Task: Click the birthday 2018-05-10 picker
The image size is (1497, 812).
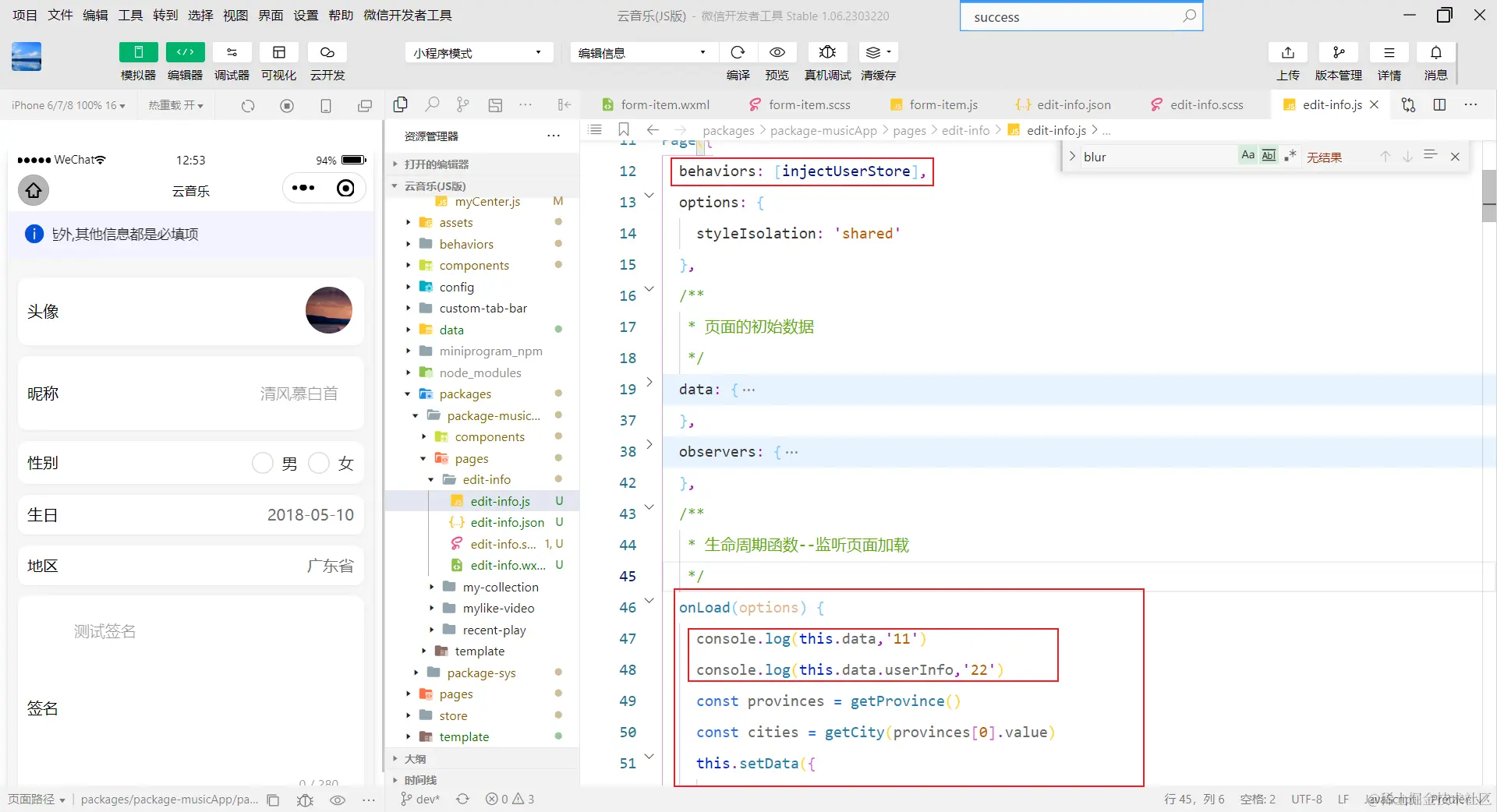Action: click(x=310, y=515)
